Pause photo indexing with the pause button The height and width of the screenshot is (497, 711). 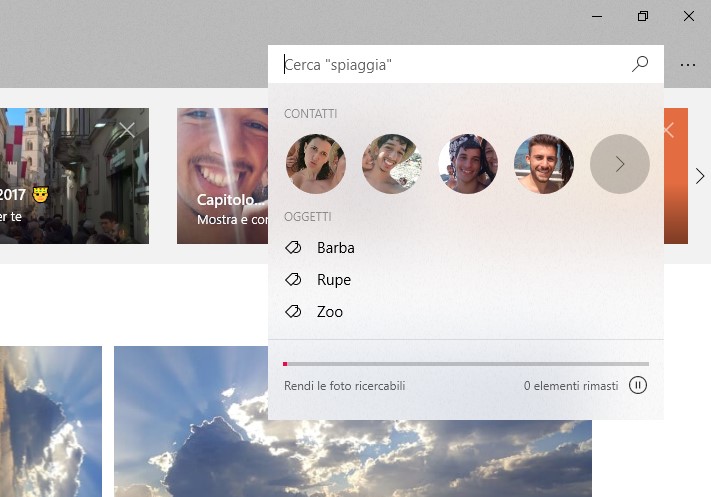click(x=638, y=385)
